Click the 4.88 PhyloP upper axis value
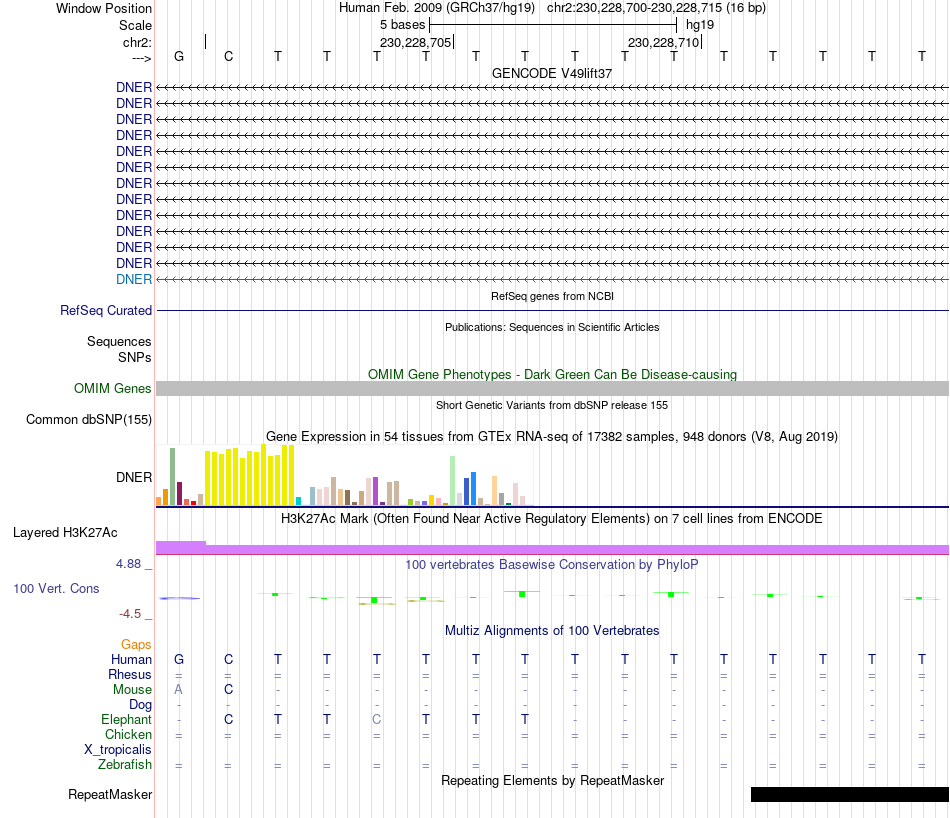 click(x=128, y=564)
